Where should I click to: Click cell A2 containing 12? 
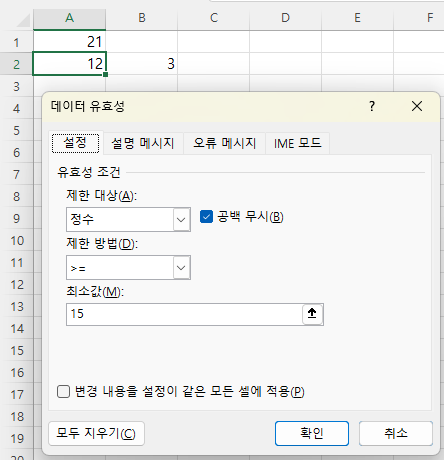point(69,63)
